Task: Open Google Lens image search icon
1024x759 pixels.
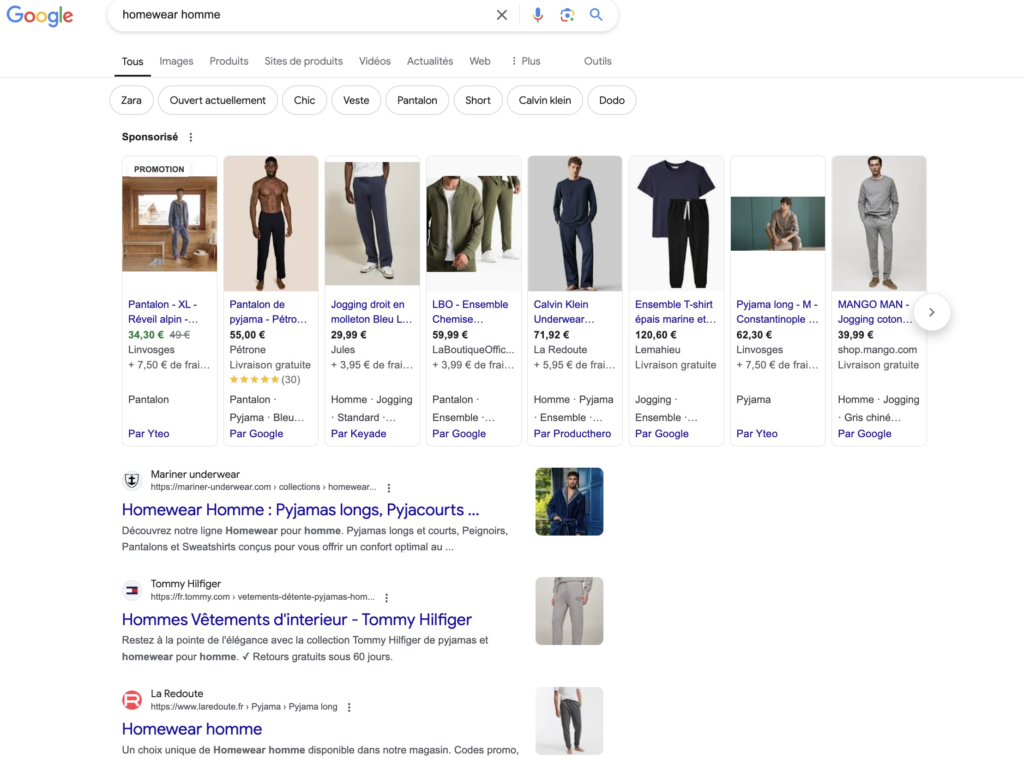Action: coord(567,15)
